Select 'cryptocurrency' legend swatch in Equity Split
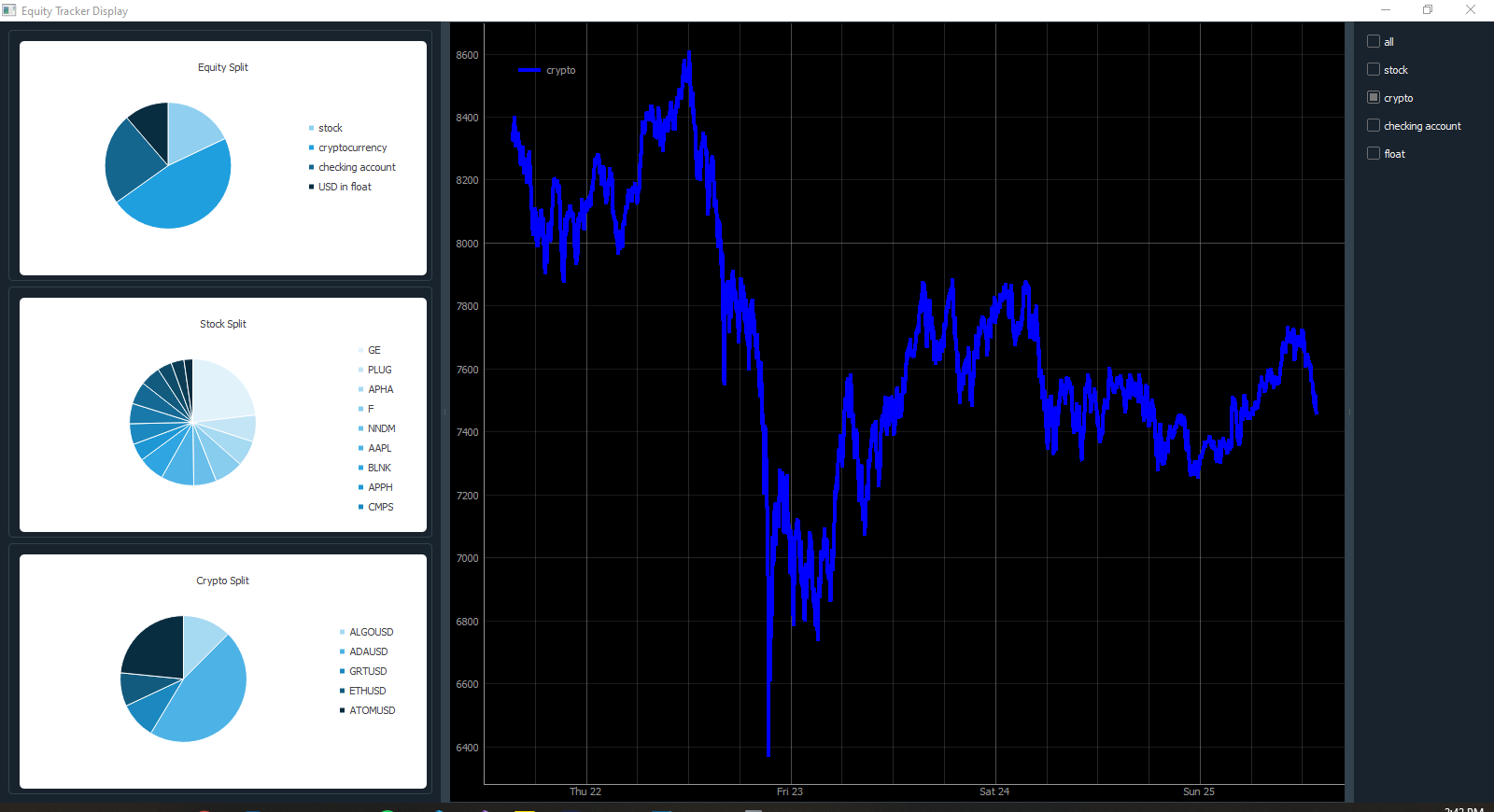 coord(311,147)
